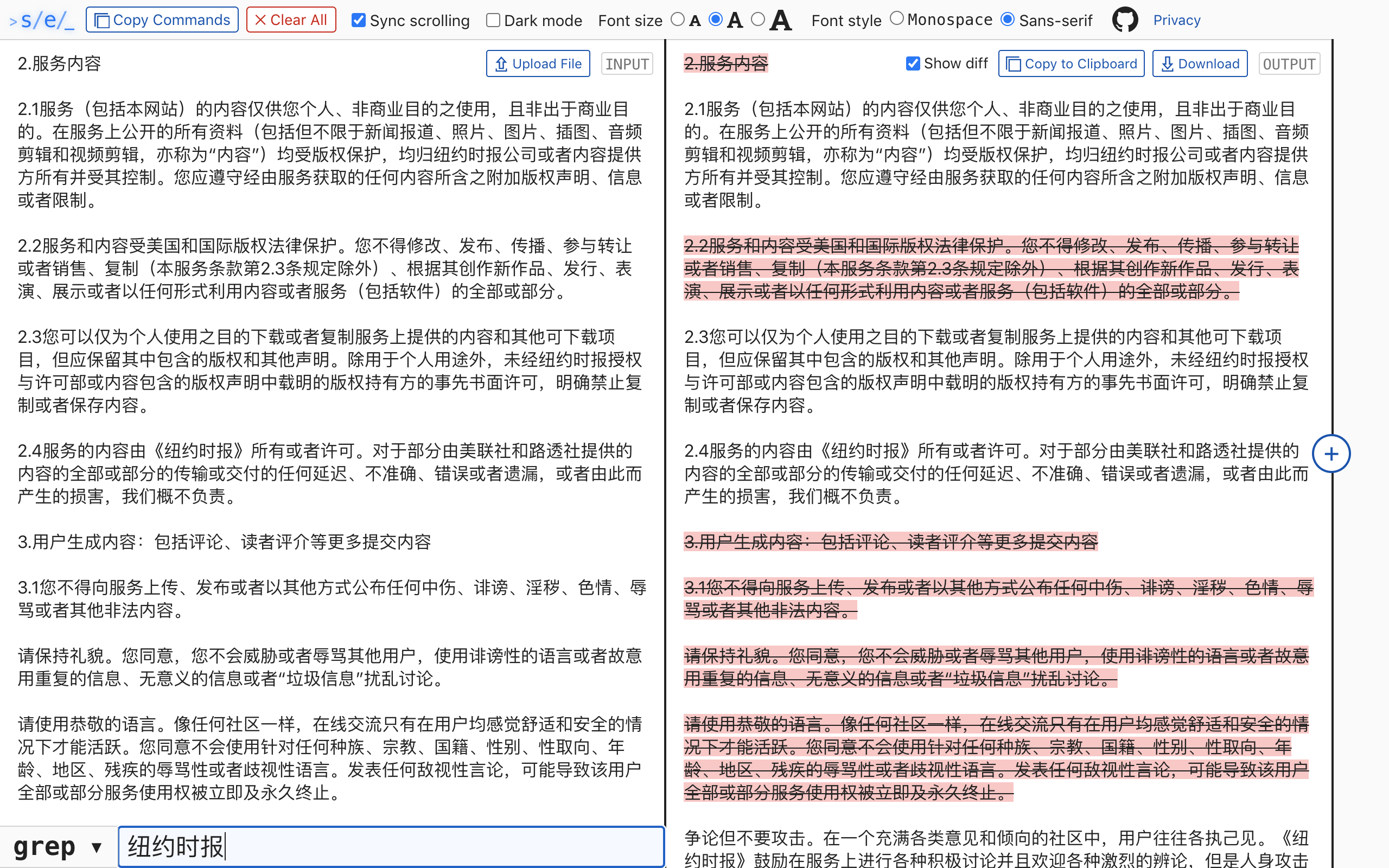Screen dimensions: 1389x868
Task: Click the INPUT label badge
Action: (x=627, y=63)
